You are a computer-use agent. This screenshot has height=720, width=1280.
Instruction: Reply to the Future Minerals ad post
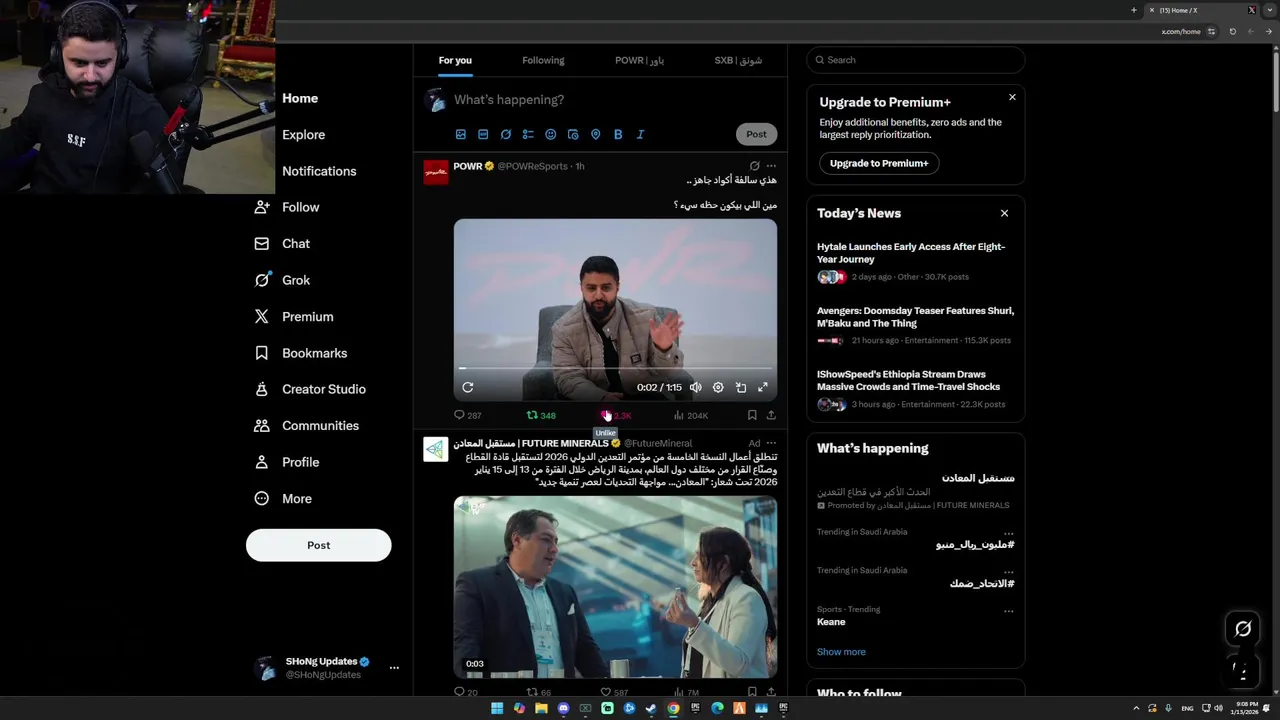[x=466, y=692]
